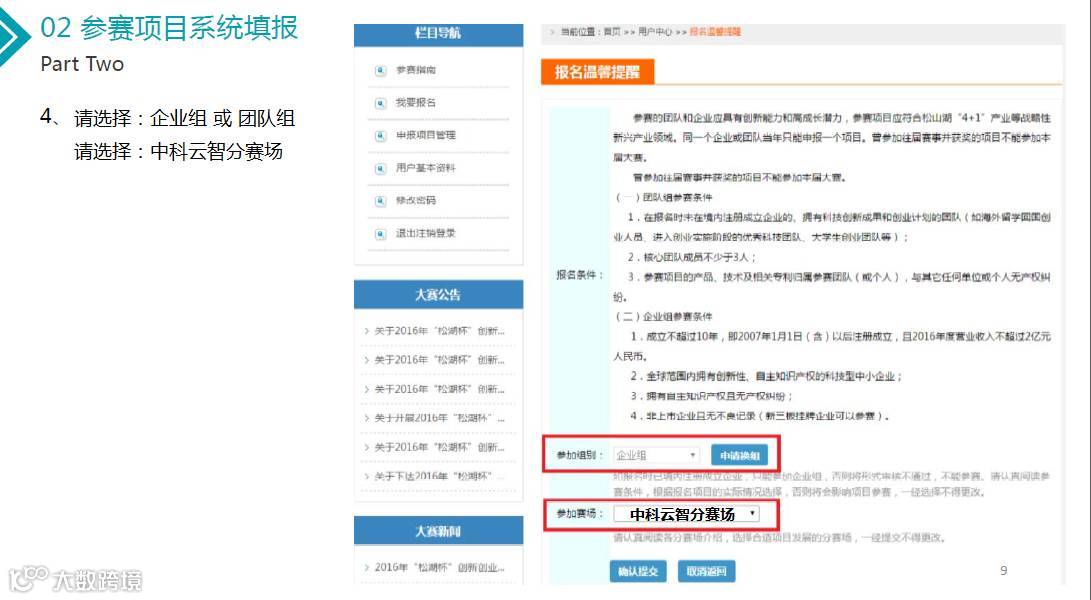Click the 报名温馨提醒 orange heading tab

[x=597, y=72]
